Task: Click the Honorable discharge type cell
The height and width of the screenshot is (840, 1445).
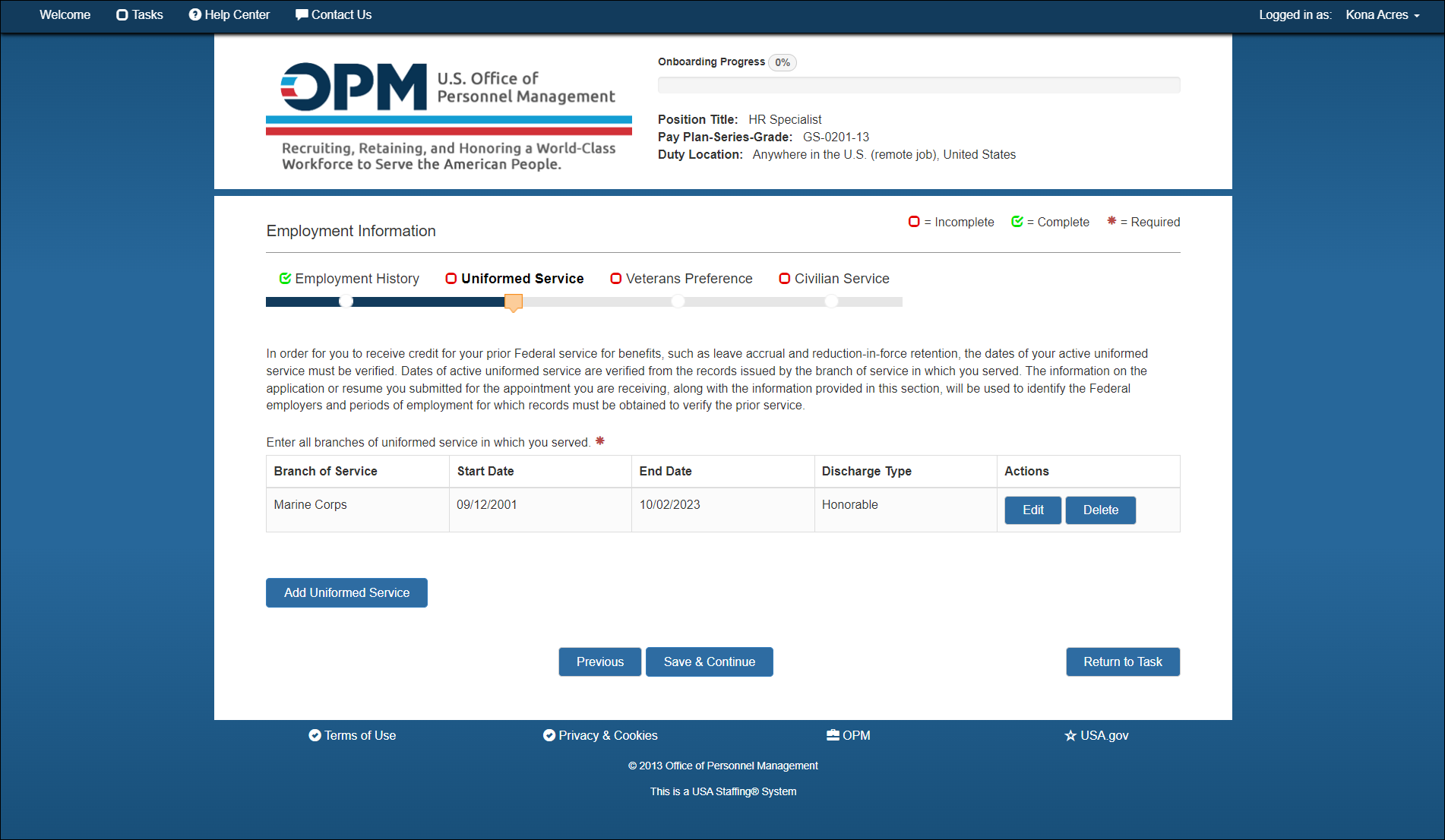Action: (x=906, y=510)
